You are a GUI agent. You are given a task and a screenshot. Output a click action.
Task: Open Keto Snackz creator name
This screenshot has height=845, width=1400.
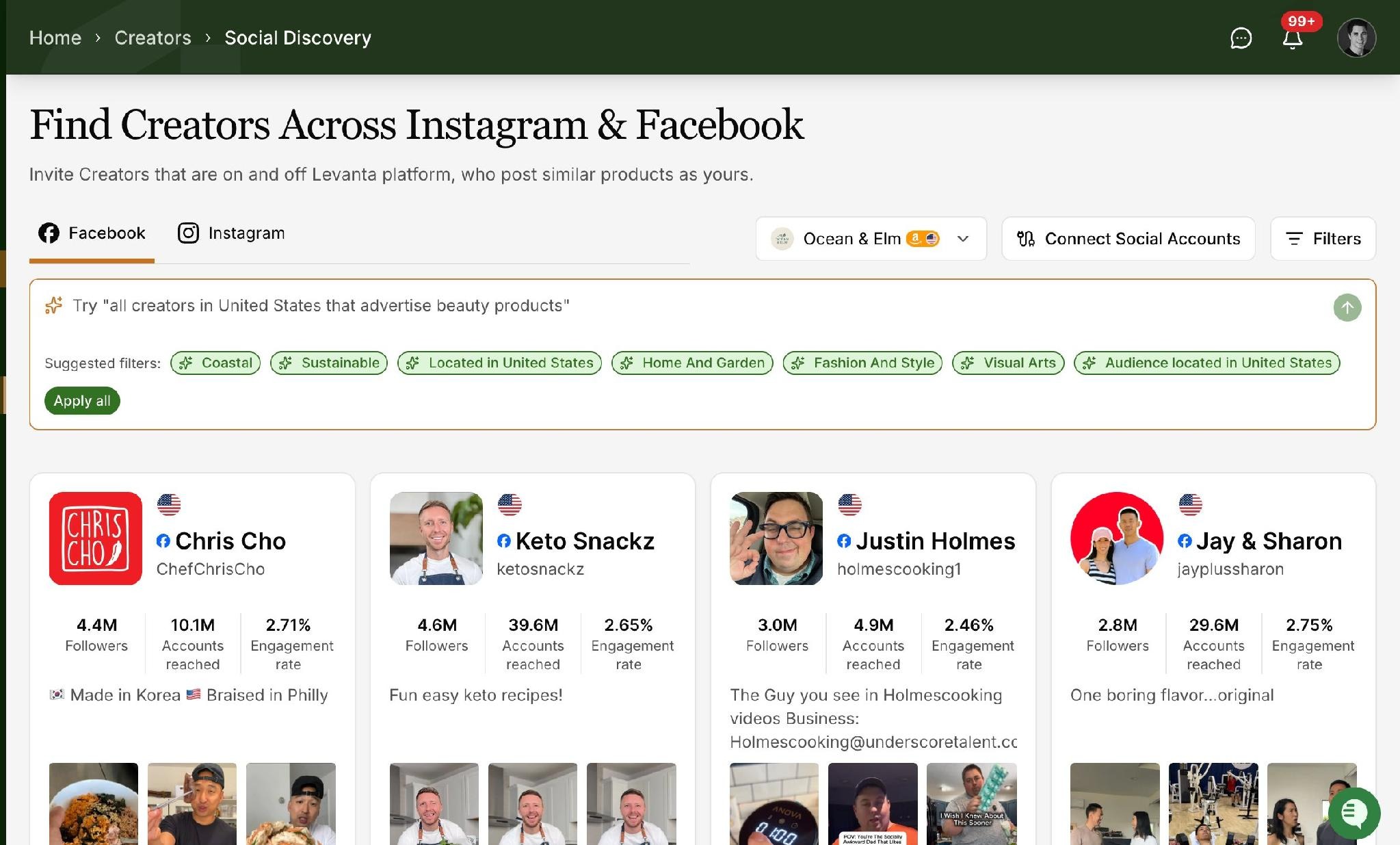point(585,541)
